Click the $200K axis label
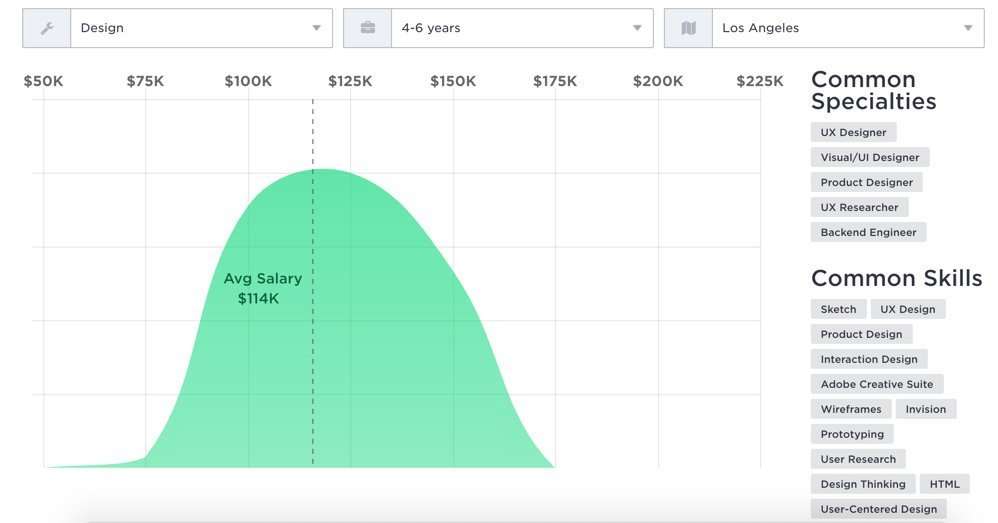 (x=658, y=81)
